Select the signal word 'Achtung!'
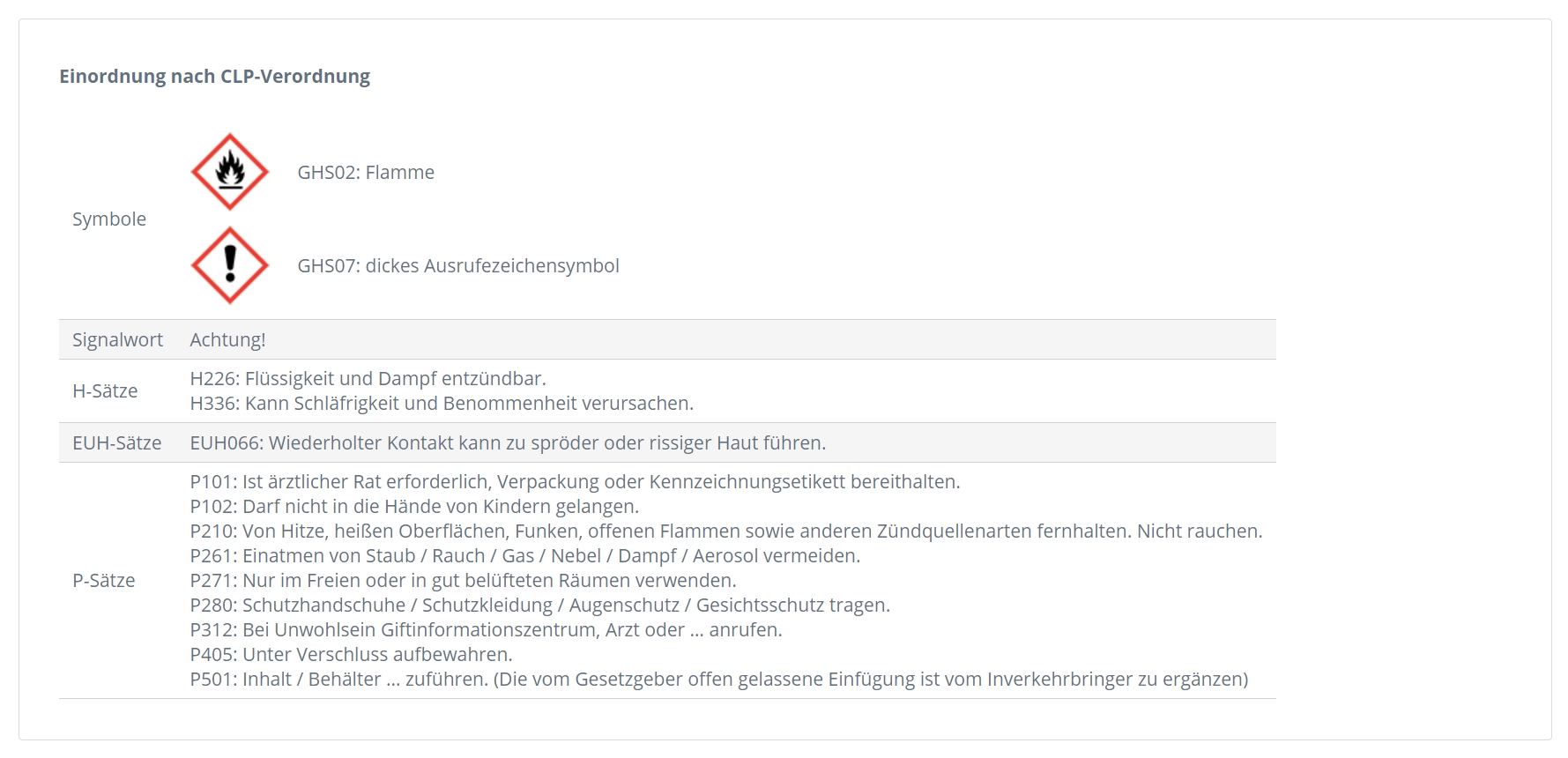Image resolution: width=1568 pixels, height=758 pixels. point(227,340)
